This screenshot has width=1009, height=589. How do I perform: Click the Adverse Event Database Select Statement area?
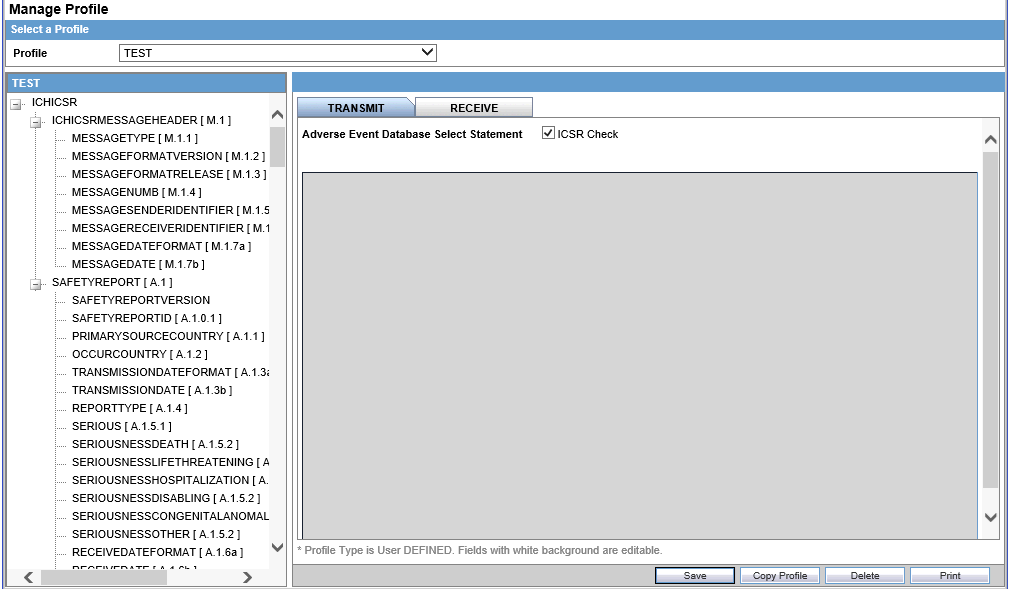pos(640,350)
